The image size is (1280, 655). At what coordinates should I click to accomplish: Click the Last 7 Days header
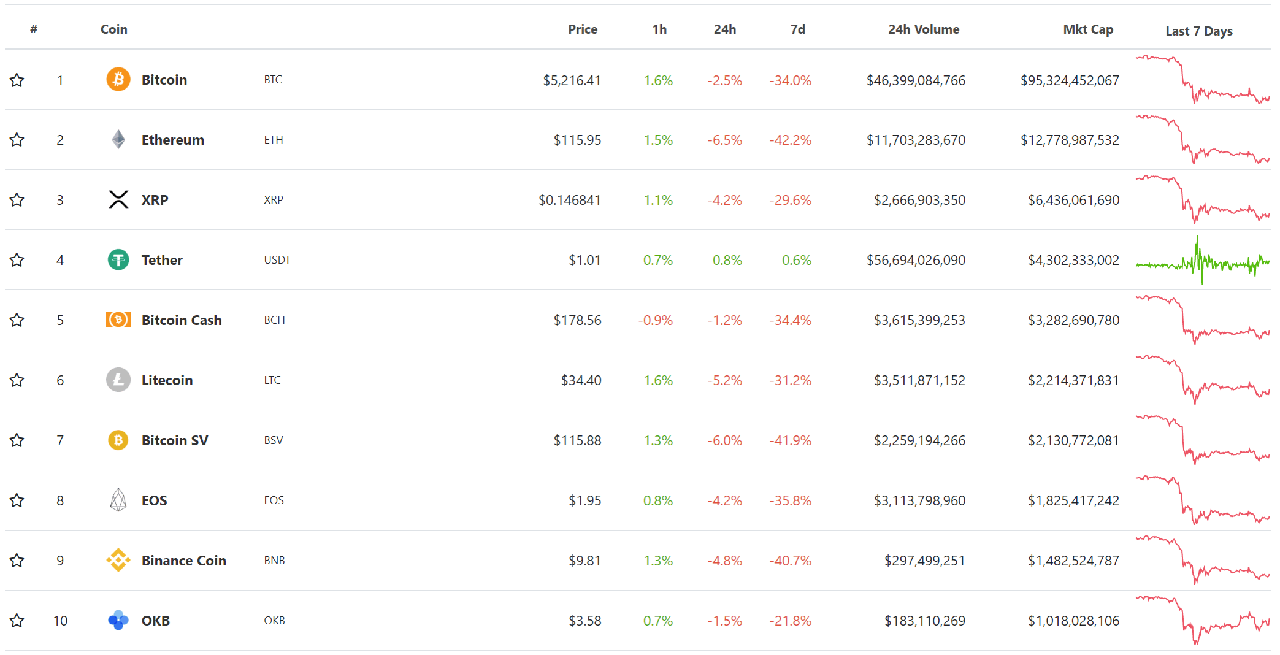pos(1199,31)
